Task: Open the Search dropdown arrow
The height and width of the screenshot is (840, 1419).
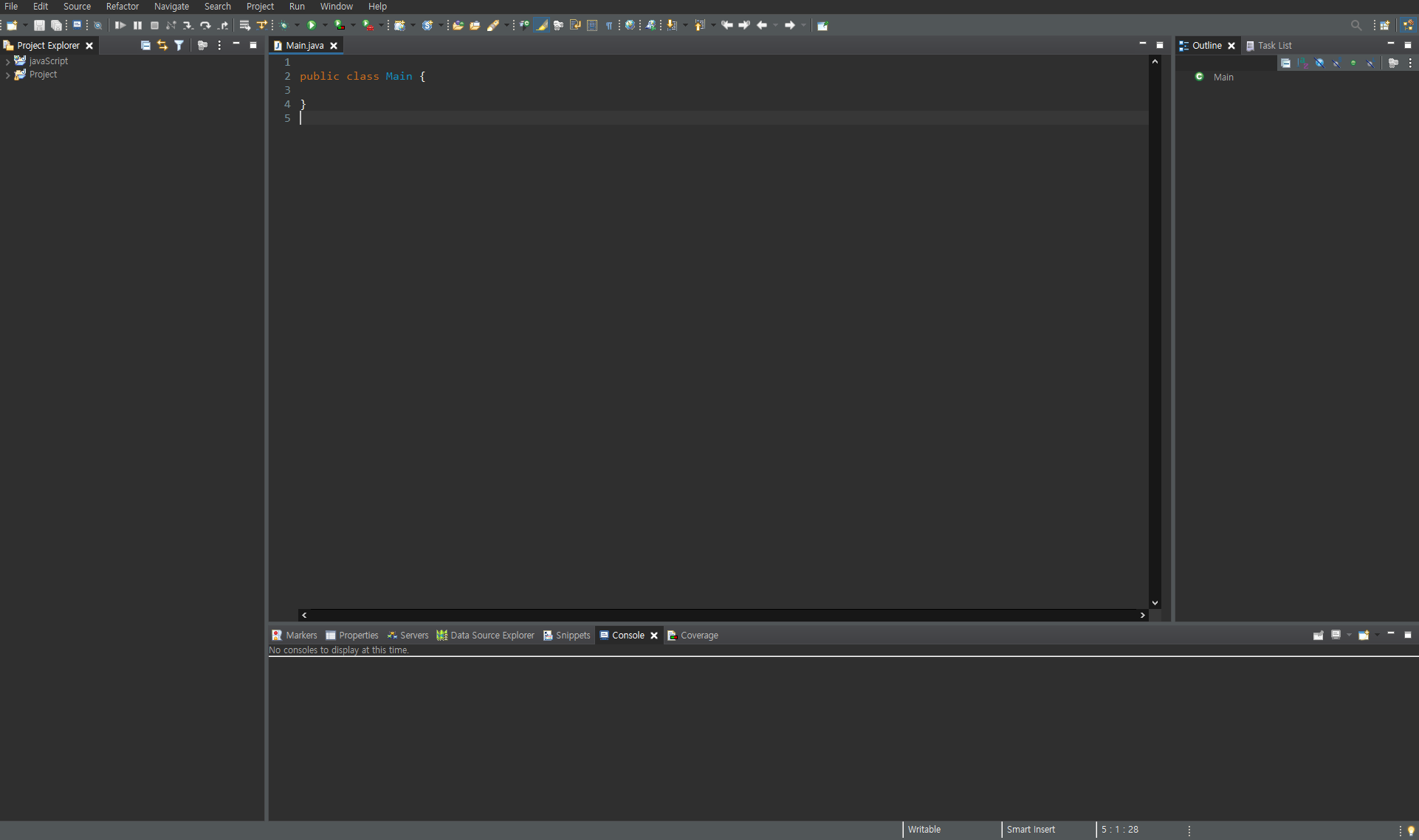Action: 506,25
